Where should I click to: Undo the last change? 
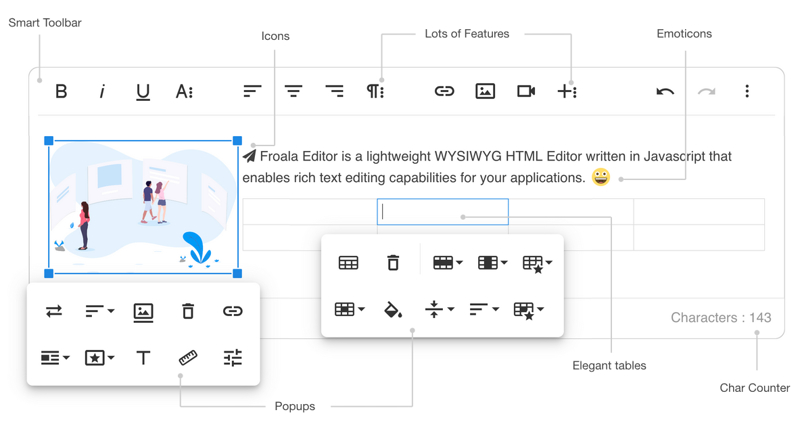(665, 92)
